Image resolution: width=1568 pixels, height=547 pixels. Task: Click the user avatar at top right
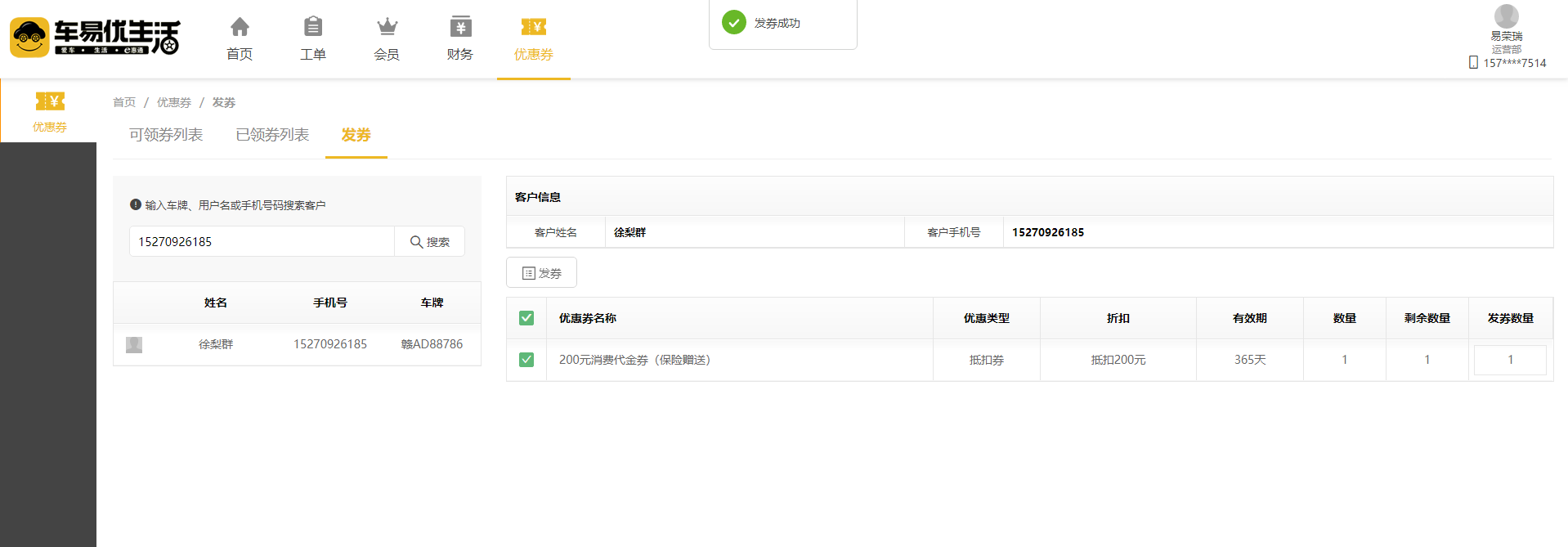(x=1506, y=16)
